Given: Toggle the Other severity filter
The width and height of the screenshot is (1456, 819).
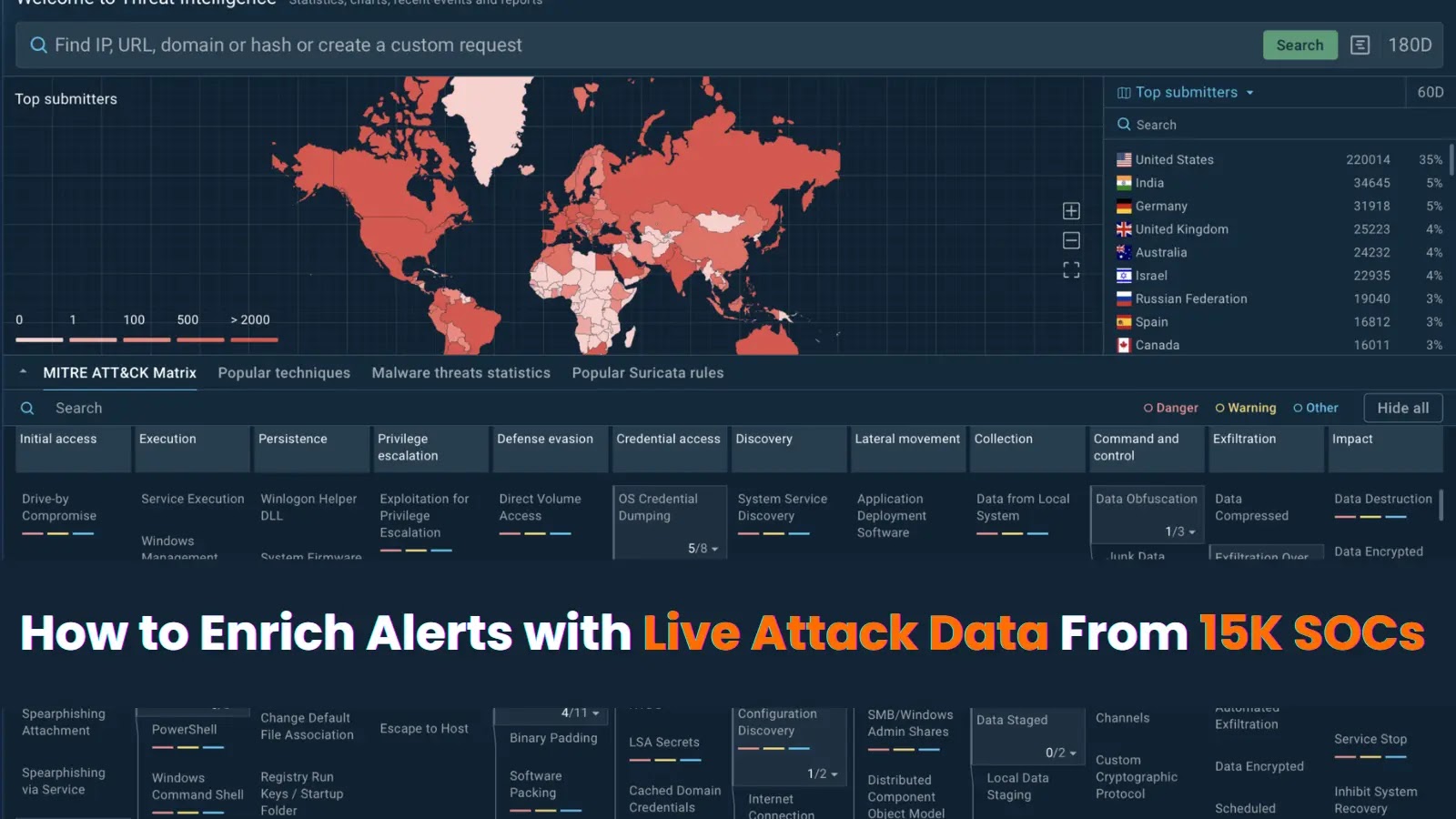Looking at the screenshot, I should pyautogui.click(x=1316, y=408).
